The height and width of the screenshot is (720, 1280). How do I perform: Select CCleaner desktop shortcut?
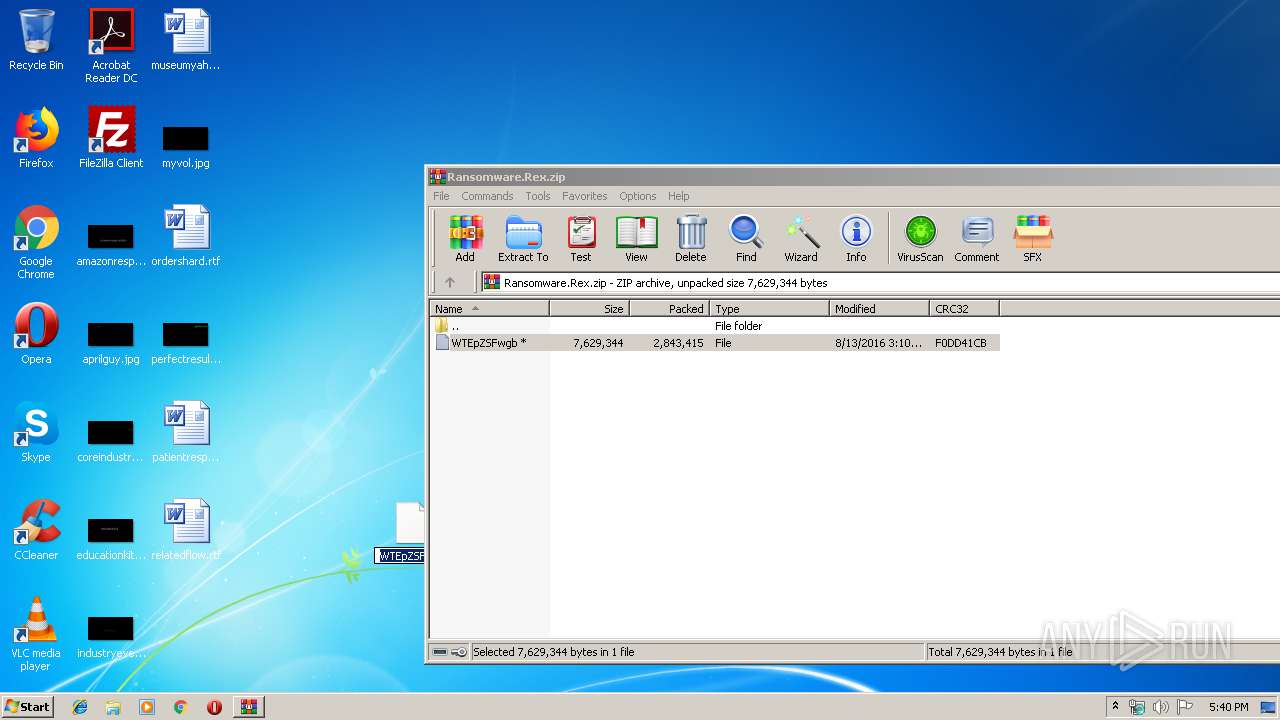(x=36, y=530)
